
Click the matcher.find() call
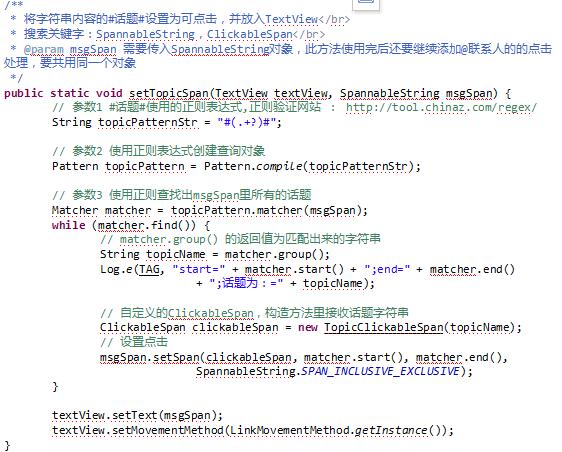tap(147, 225)
